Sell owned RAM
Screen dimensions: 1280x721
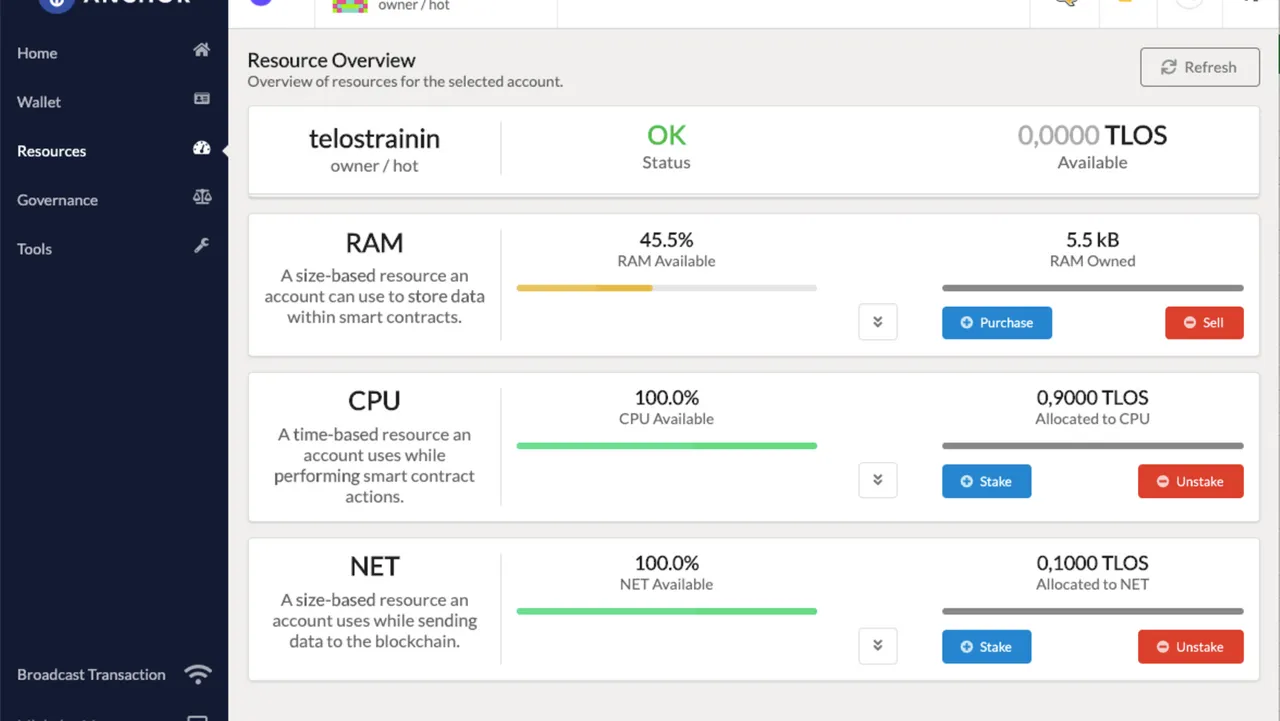pyautogui.click(x=1204, y=323)
